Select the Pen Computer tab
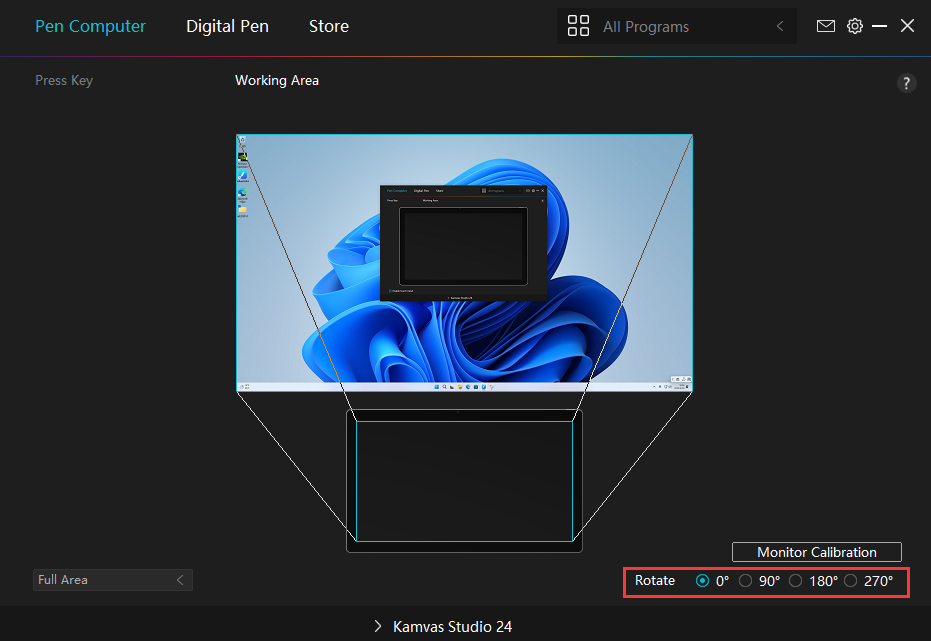 point(90,26)
